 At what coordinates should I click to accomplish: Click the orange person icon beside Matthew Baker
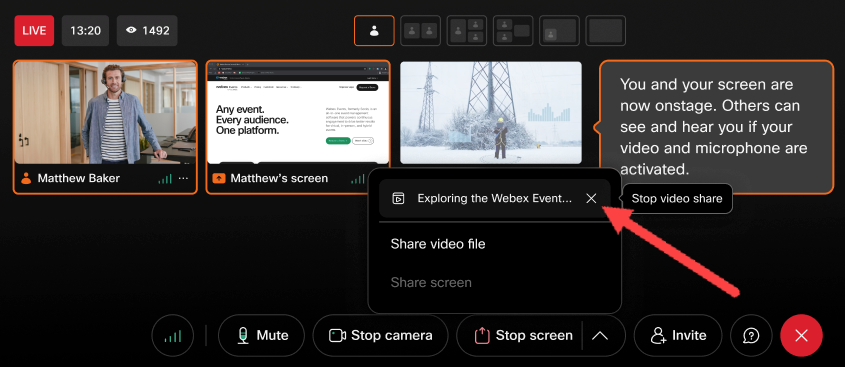tap(26, 178)
